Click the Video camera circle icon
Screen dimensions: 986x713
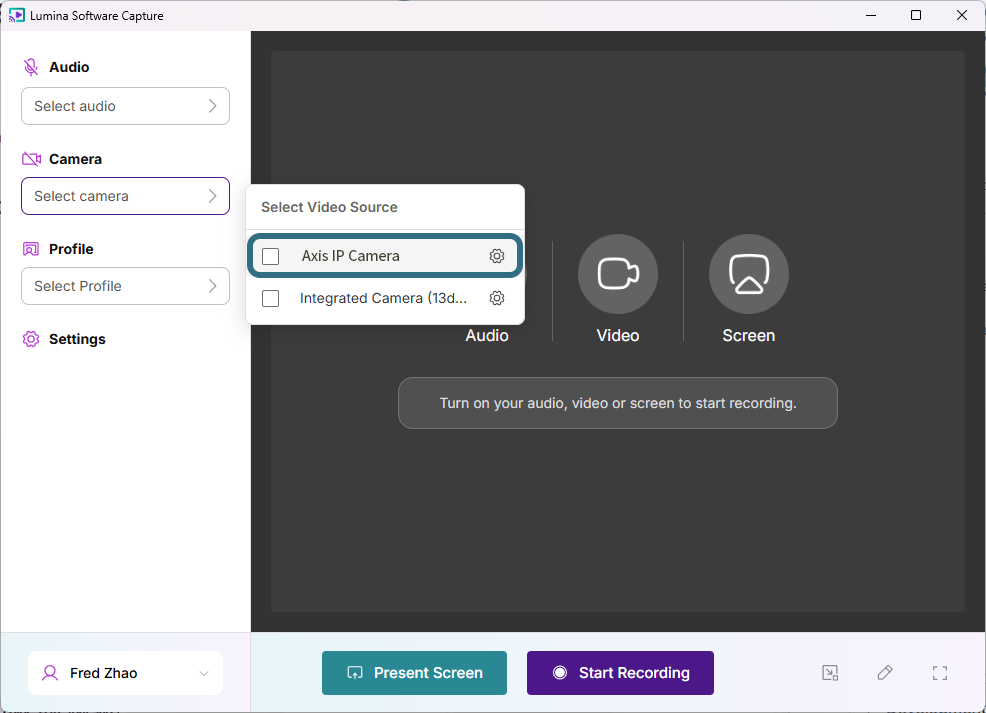coord(618,274)
